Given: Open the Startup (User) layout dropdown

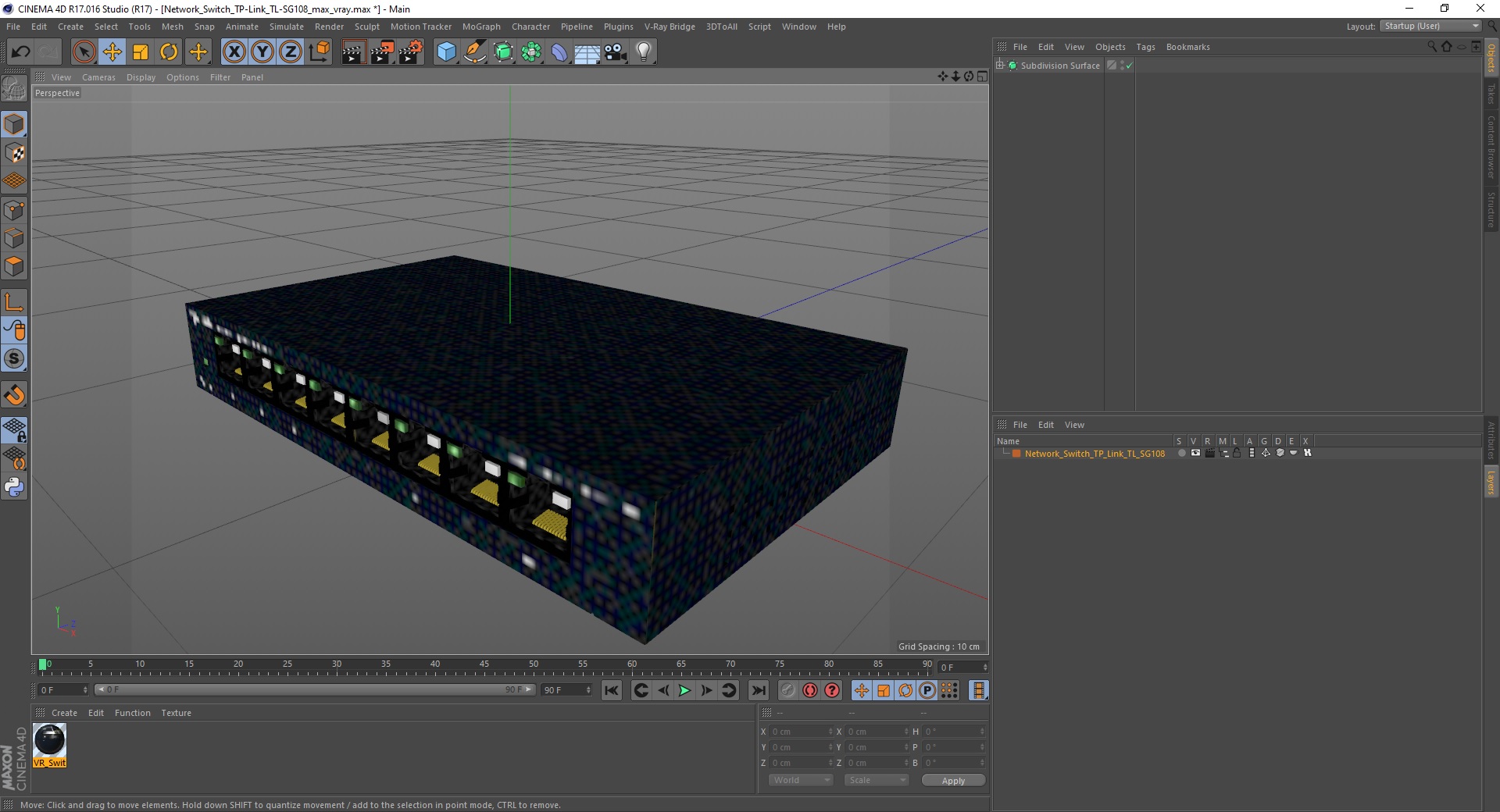Looking at the screenshot, I should [x=1430, y=26].
